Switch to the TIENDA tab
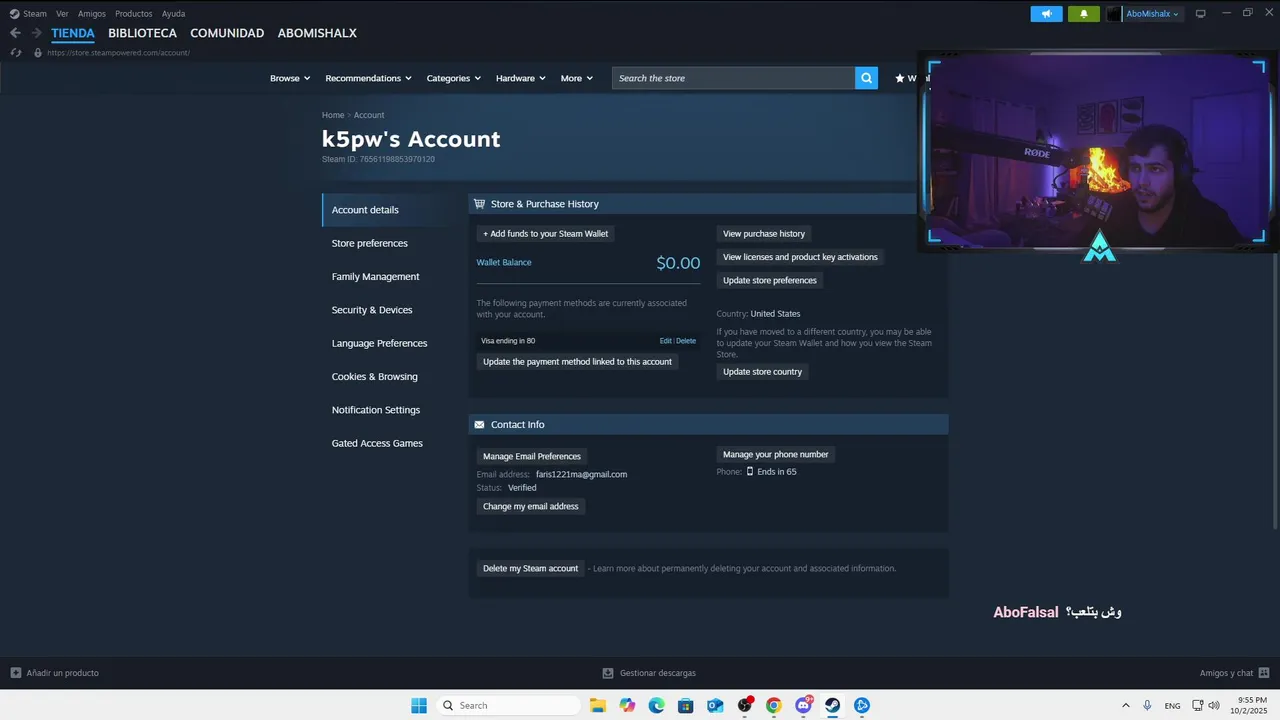 [x=73, y=33]
